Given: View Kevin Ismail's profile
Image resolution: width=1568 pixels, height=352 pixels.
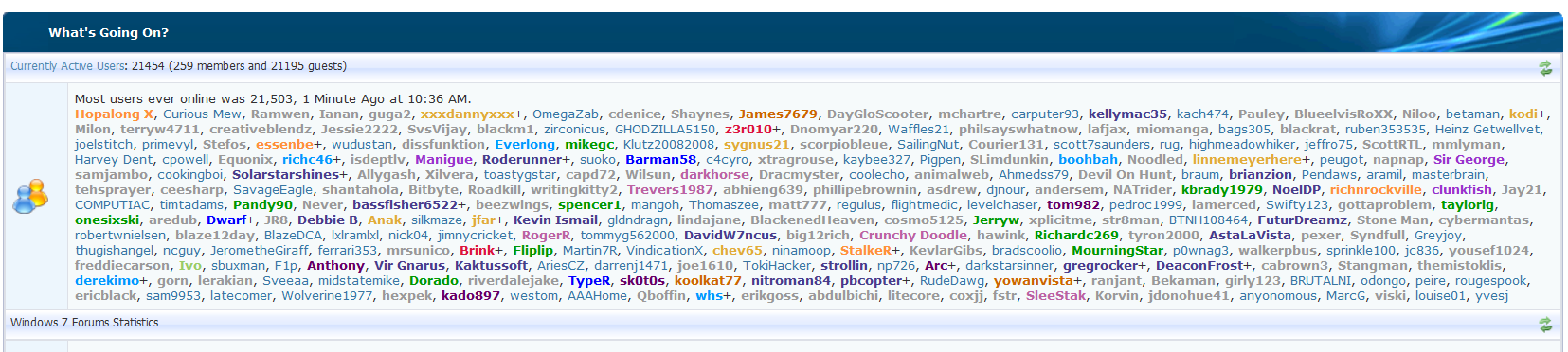Looking at the screenshot, I should (556, 220).
